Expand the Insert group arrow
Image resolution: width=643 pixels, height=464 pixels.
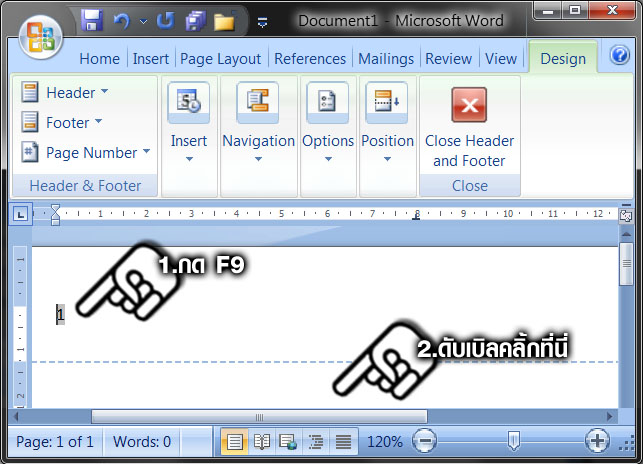tap(189, 159)
